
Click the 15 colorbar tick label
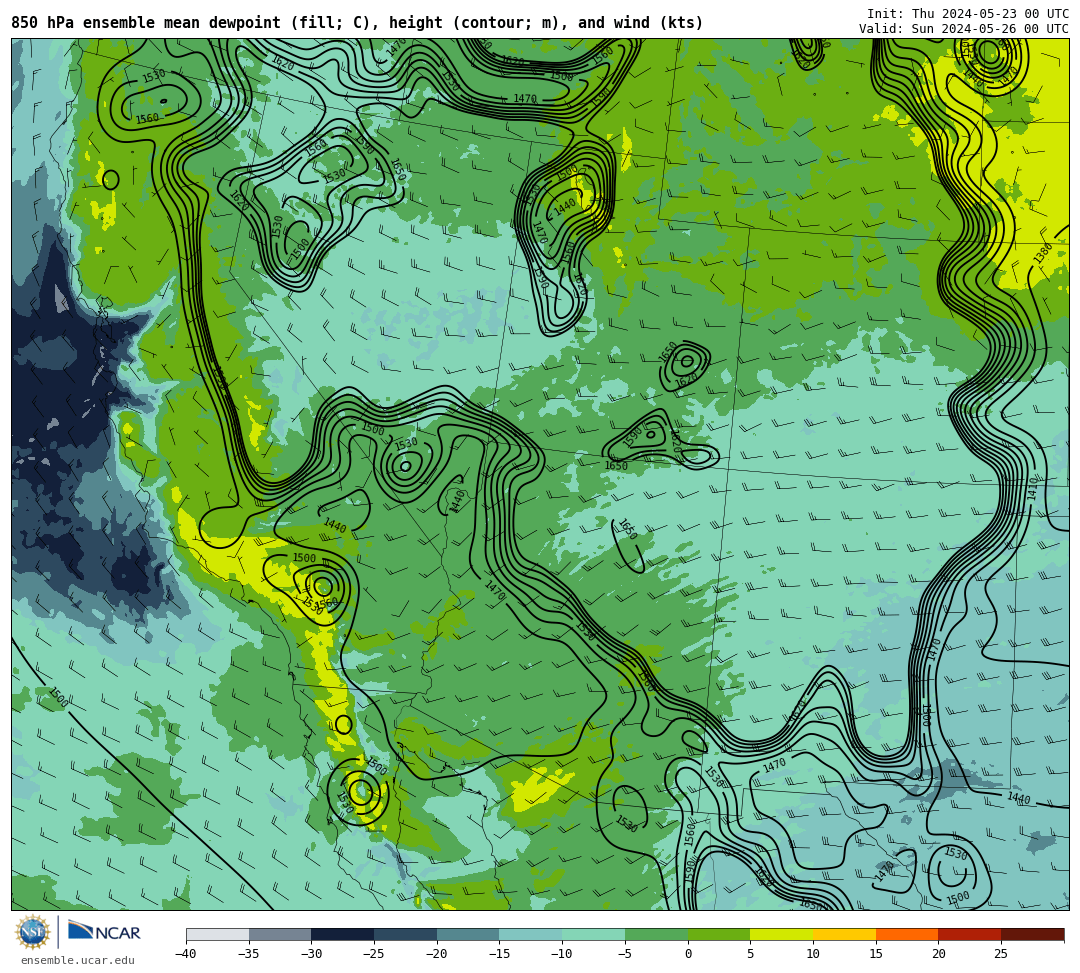[x=876, y=954]
